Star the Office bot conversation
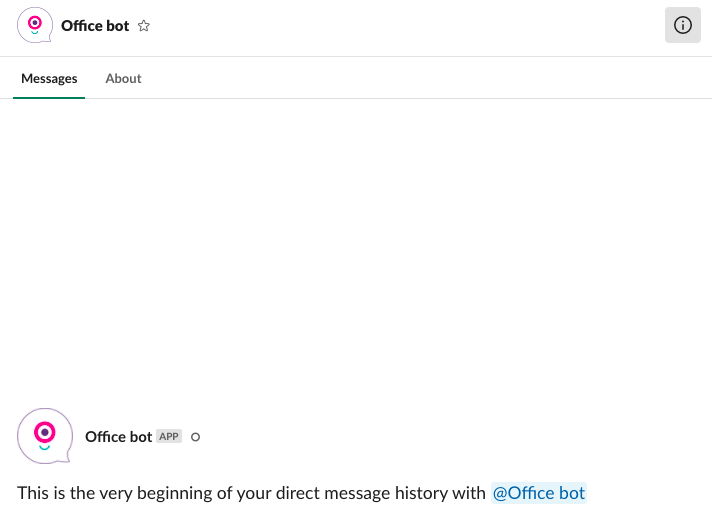712x513 pixels. pyautogui.click(x=143, y=26)
